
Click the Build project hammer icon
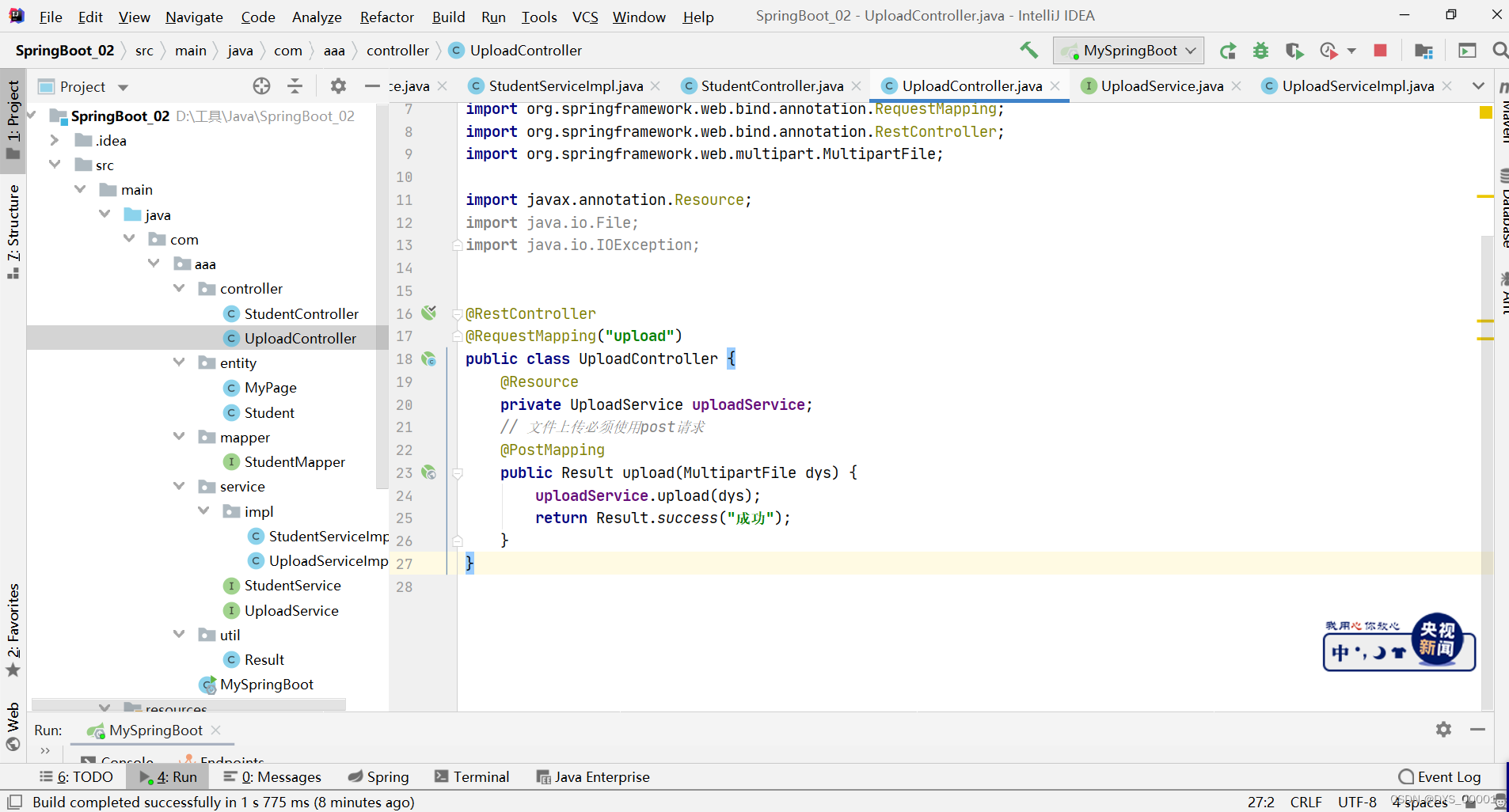[1028, 51]
